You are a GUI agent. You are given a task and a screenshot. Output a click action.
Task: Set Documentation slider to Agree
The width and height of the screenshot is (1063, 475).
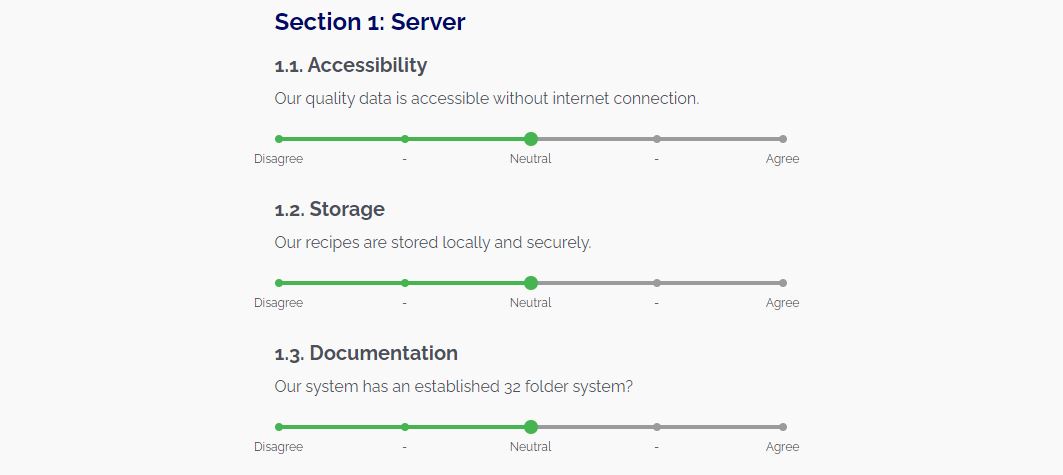pyautogui.click(x=782, y=427)
